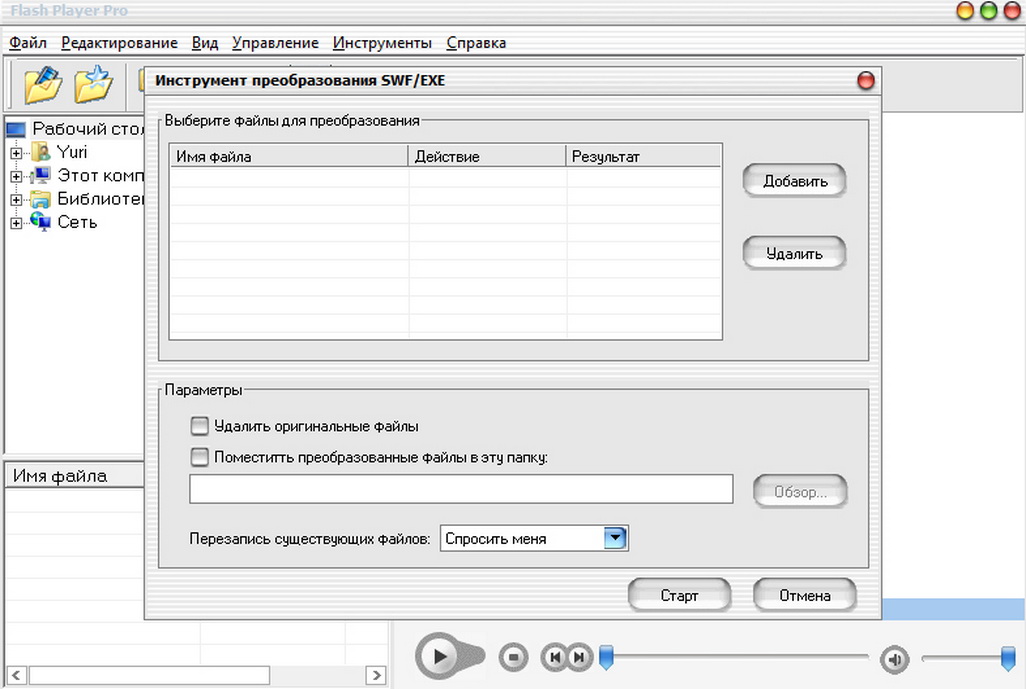Click the Добавить button

click(x=794, y=181)
